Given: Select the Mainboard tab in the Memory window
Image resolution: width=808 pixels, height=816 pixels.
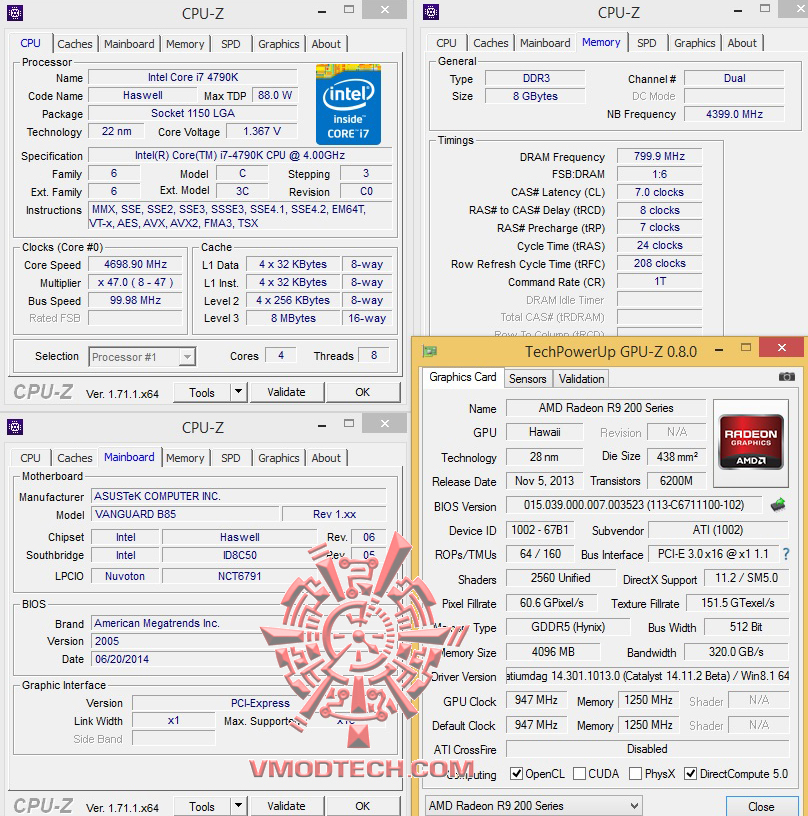Looking at the screenshot, I should point(545,43).
